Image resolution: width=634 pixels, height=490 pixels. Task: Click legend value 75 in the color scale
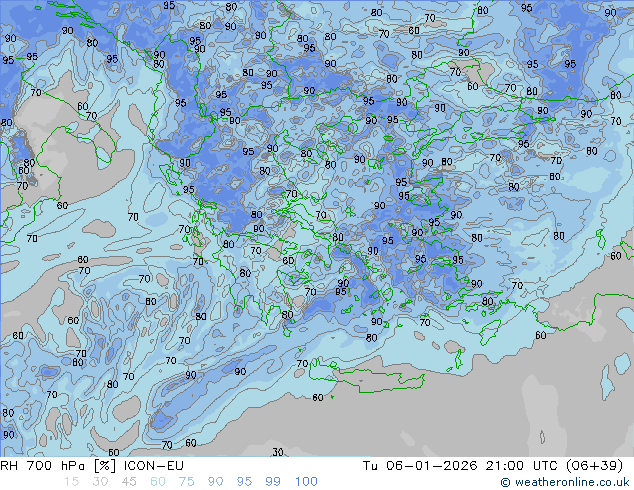click(x=186, y=482)
